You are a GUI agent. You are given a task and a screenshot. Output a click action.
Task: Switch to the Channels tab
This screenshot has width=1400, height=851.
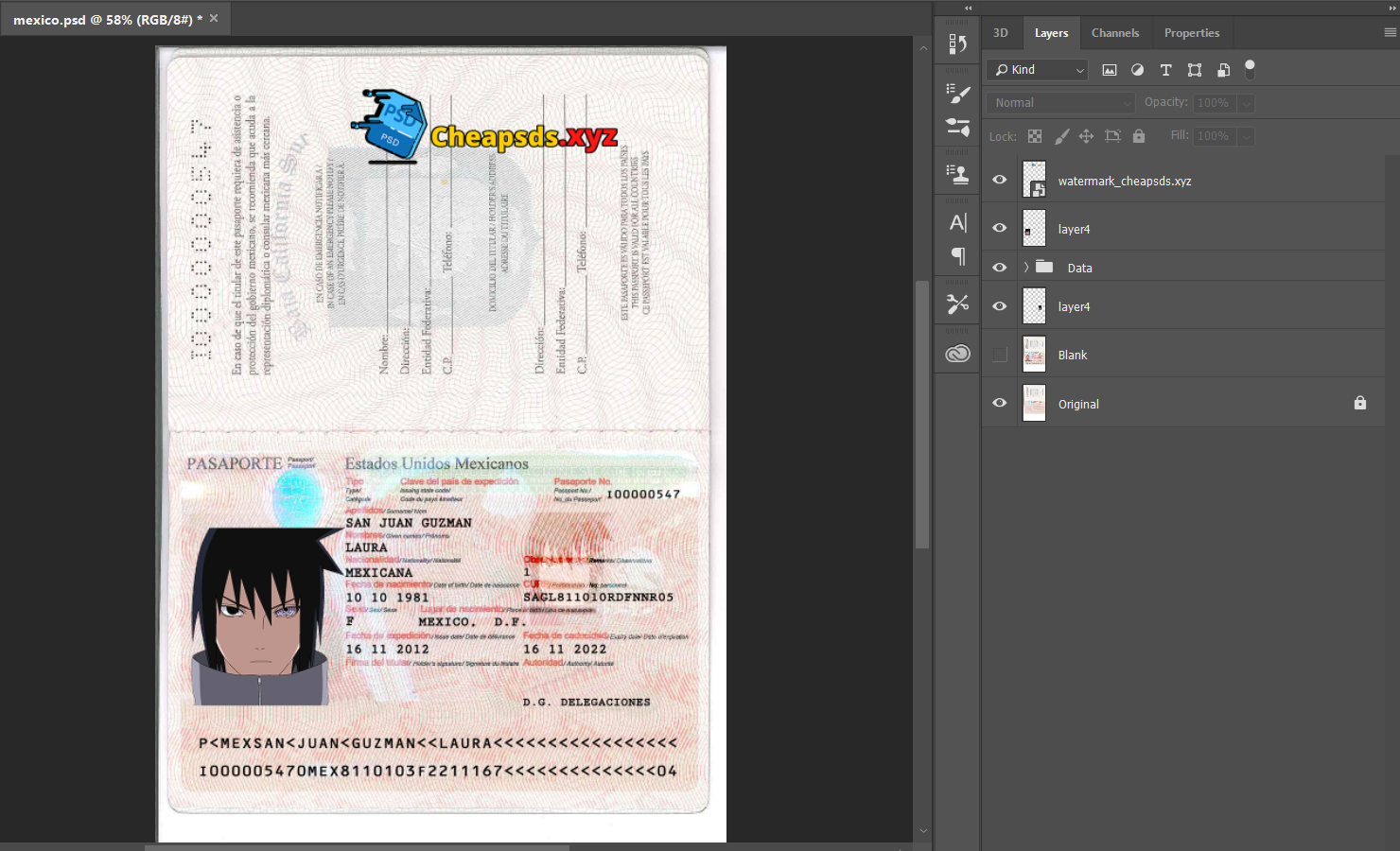(x=1114, y=33)
